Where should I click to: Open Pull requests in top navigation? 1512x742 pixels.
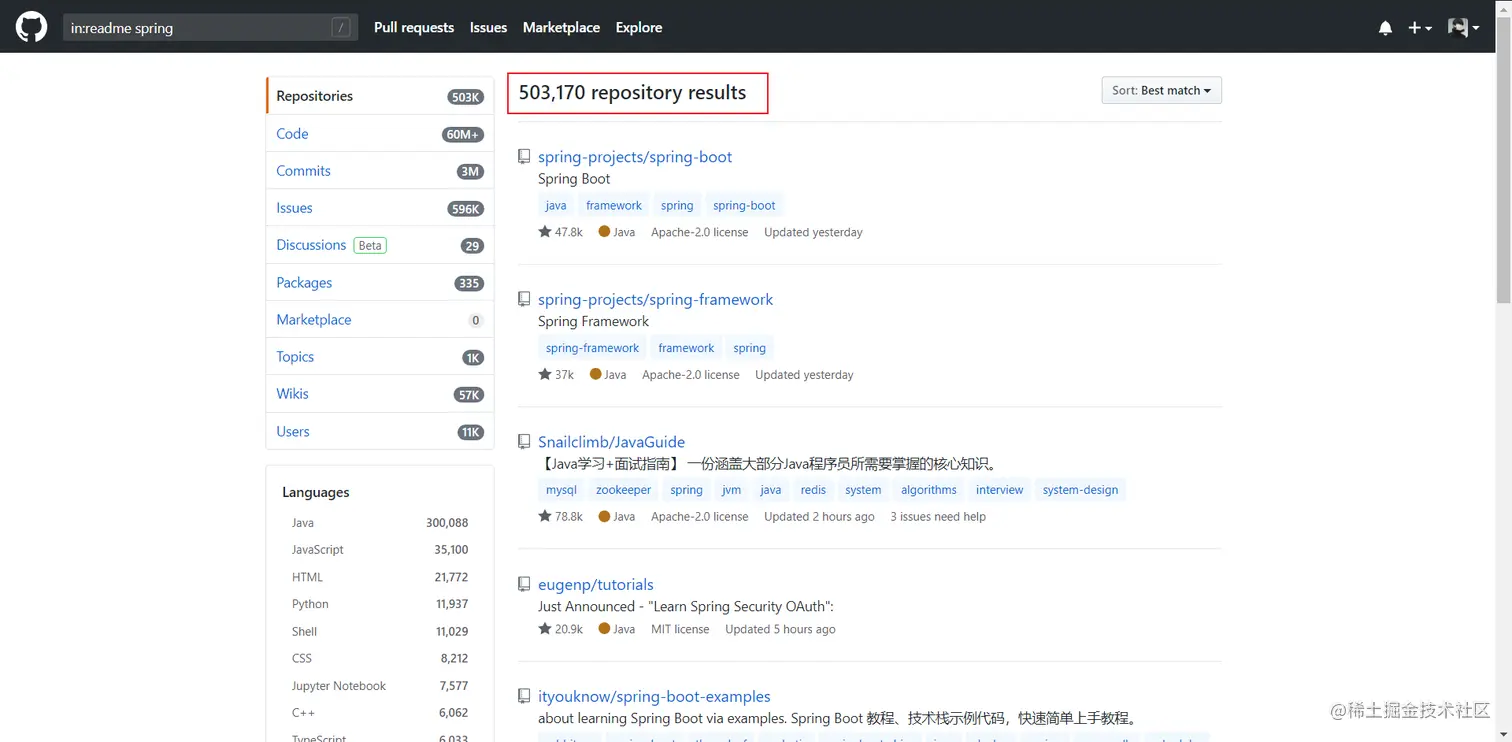[x=414, y=28]
